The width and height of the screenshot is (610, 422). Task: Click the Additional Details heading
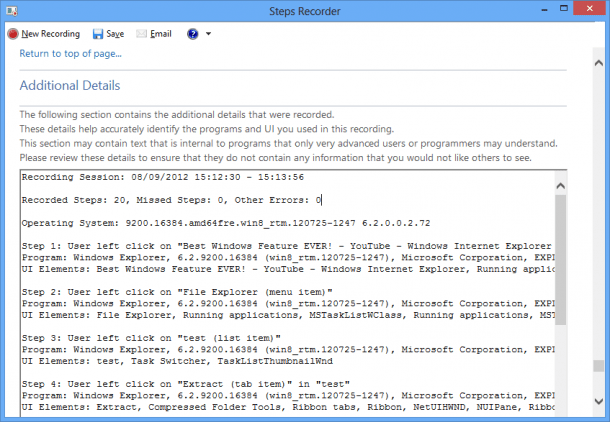point(70,86)
